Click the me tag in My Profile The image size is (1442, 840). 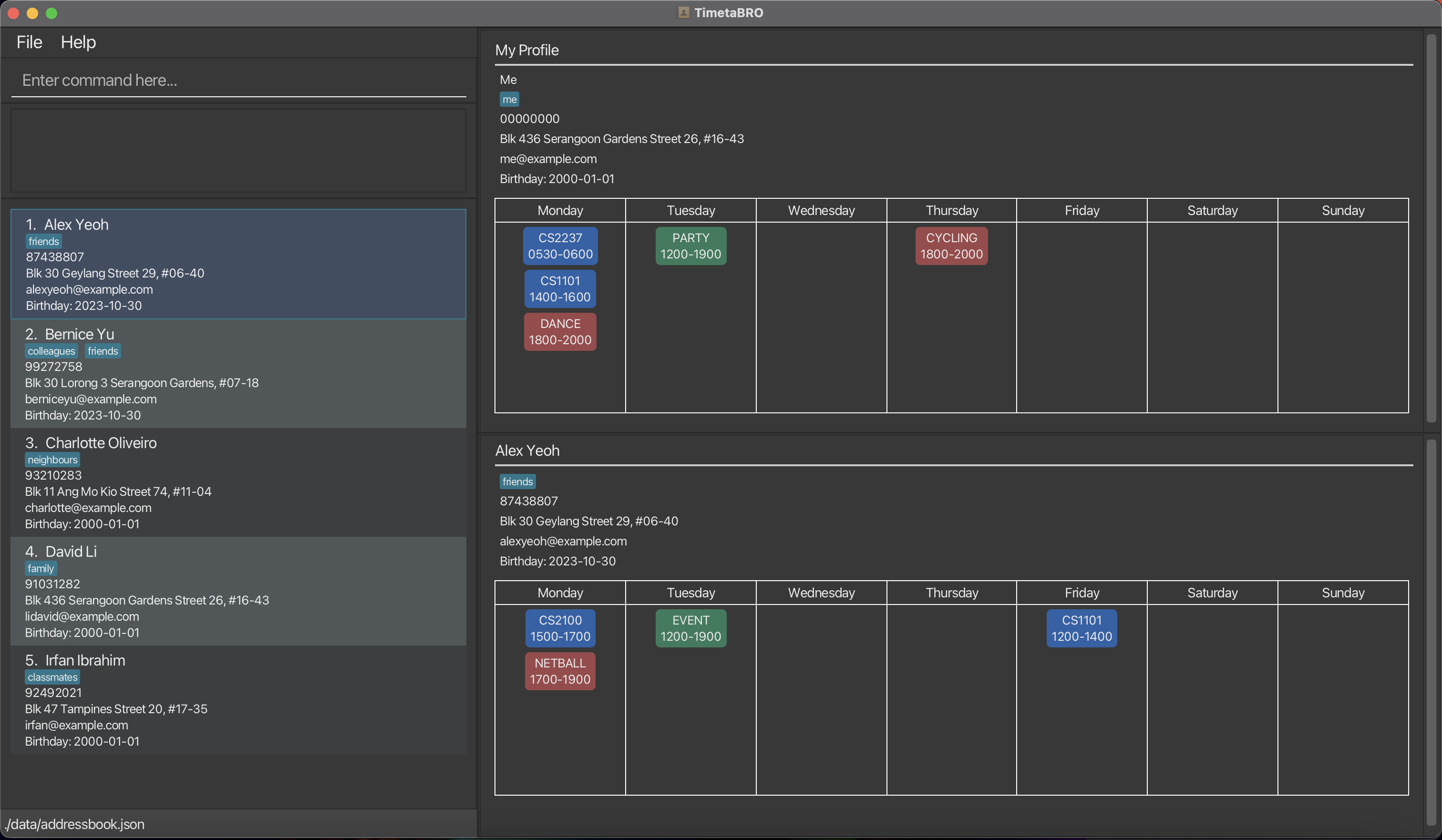(509, 100)
